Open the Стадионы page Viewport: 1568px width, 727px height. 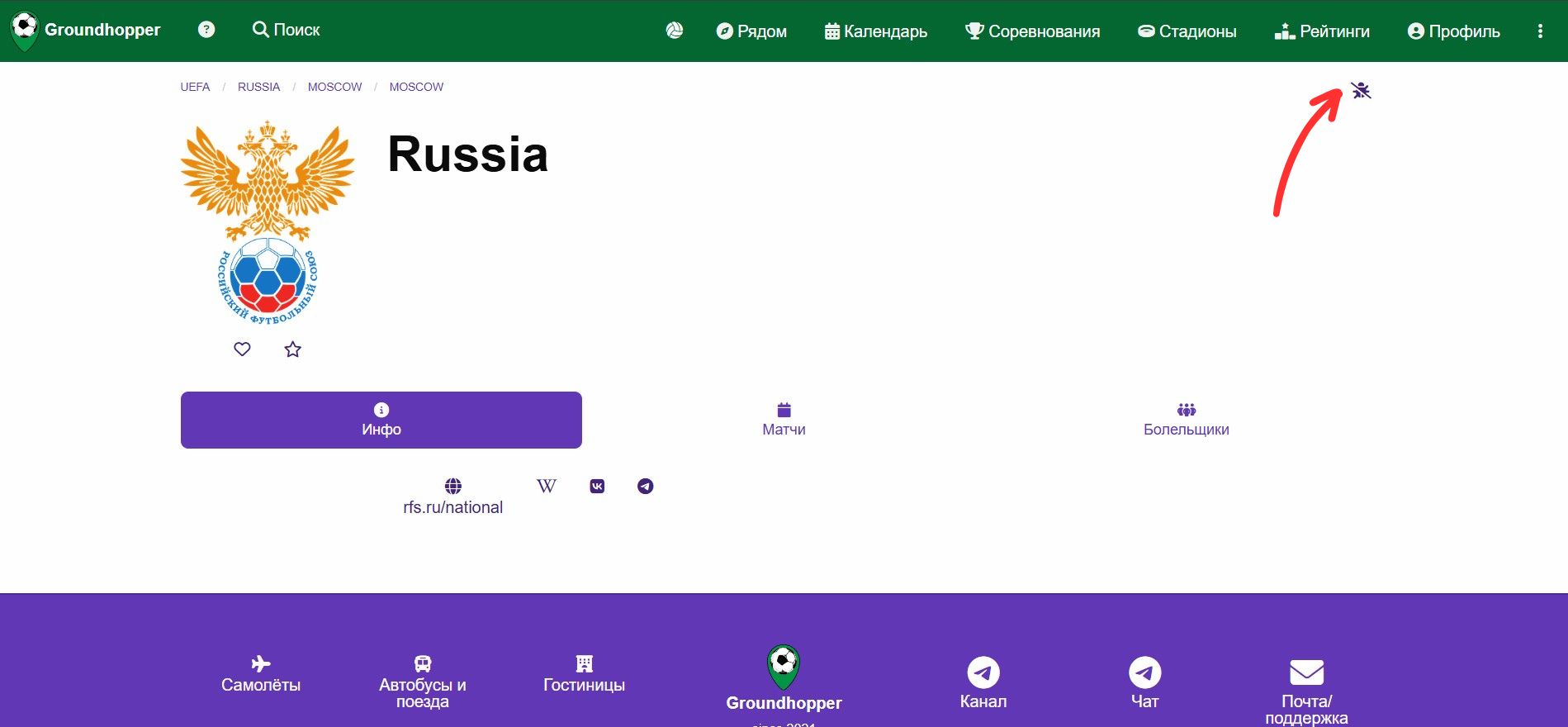pos(1187,31)
